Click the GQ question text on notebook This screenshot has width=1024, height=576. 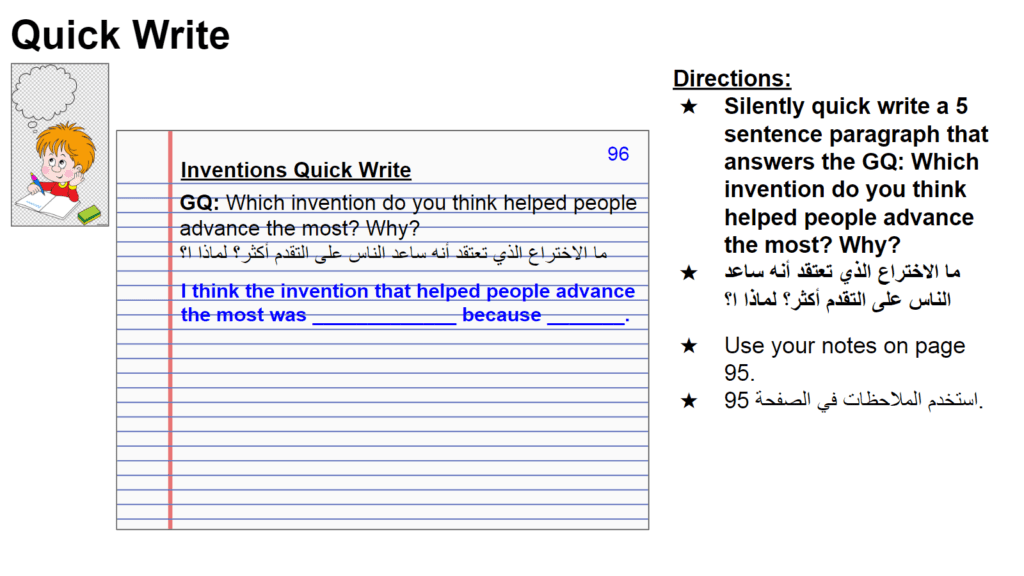point(408,216)
